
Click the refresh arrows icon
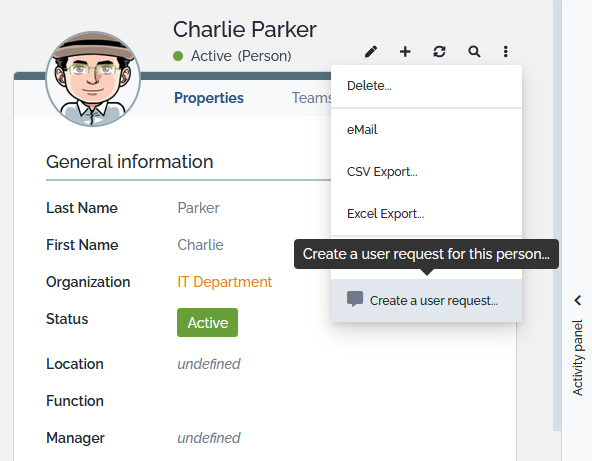click(x=439, y=51)
